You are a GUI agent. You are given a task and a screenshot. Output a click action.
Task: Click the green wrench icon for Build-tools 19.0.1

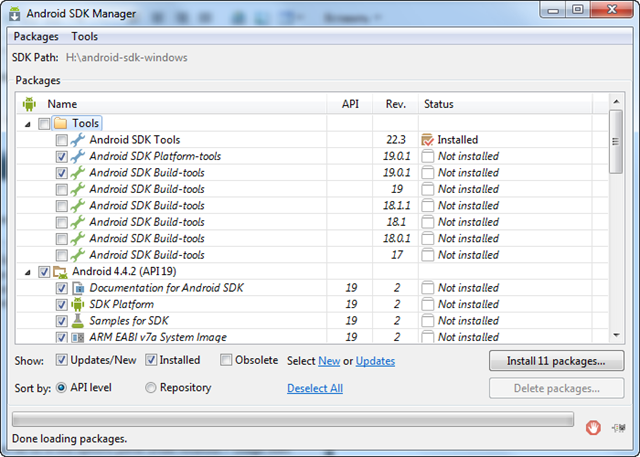78,173
